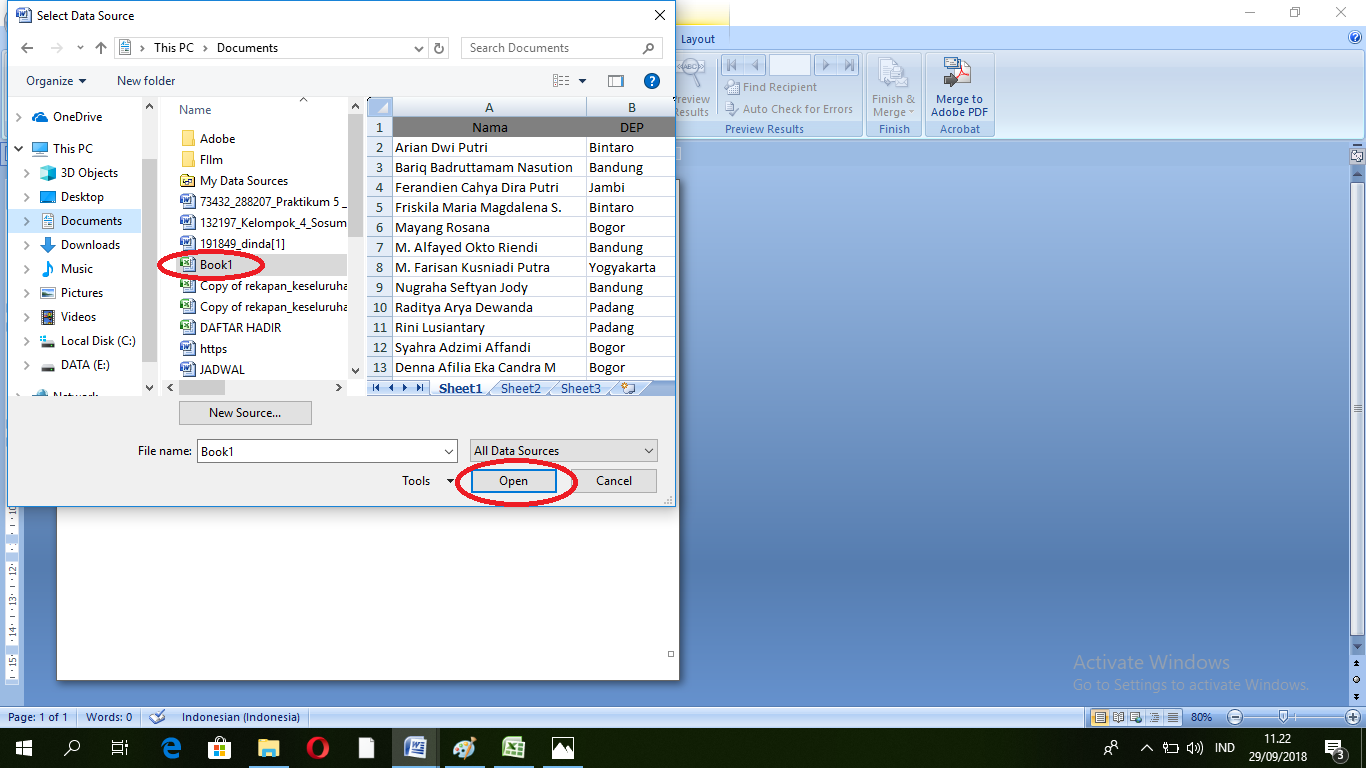Open the dialog help question mark icon
The height and width of the screenshot is (768, 1366).
[652, 81]
